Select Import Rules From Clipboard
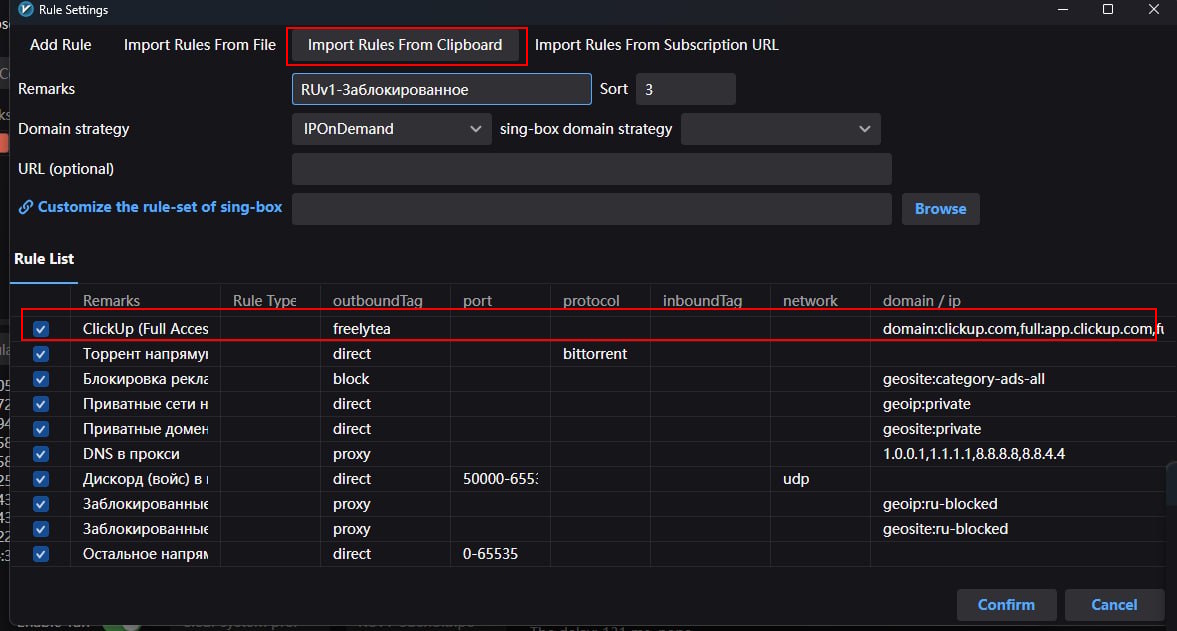 405,45
